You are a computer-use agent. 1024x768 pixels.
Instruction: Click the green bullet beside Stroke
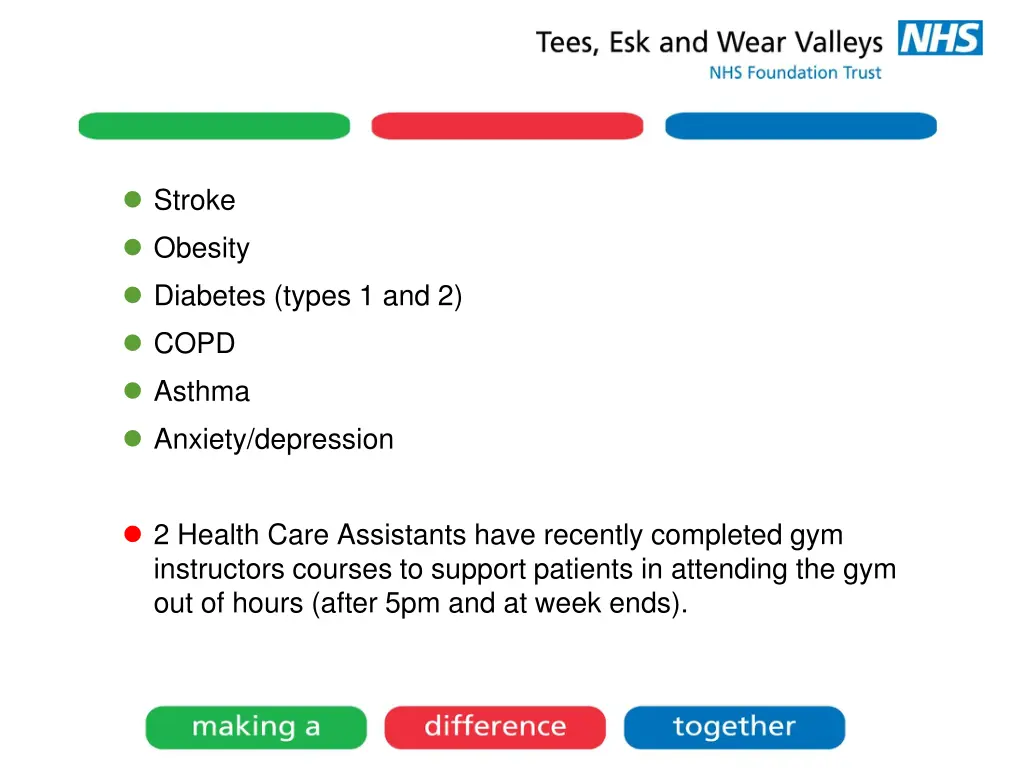133,199
